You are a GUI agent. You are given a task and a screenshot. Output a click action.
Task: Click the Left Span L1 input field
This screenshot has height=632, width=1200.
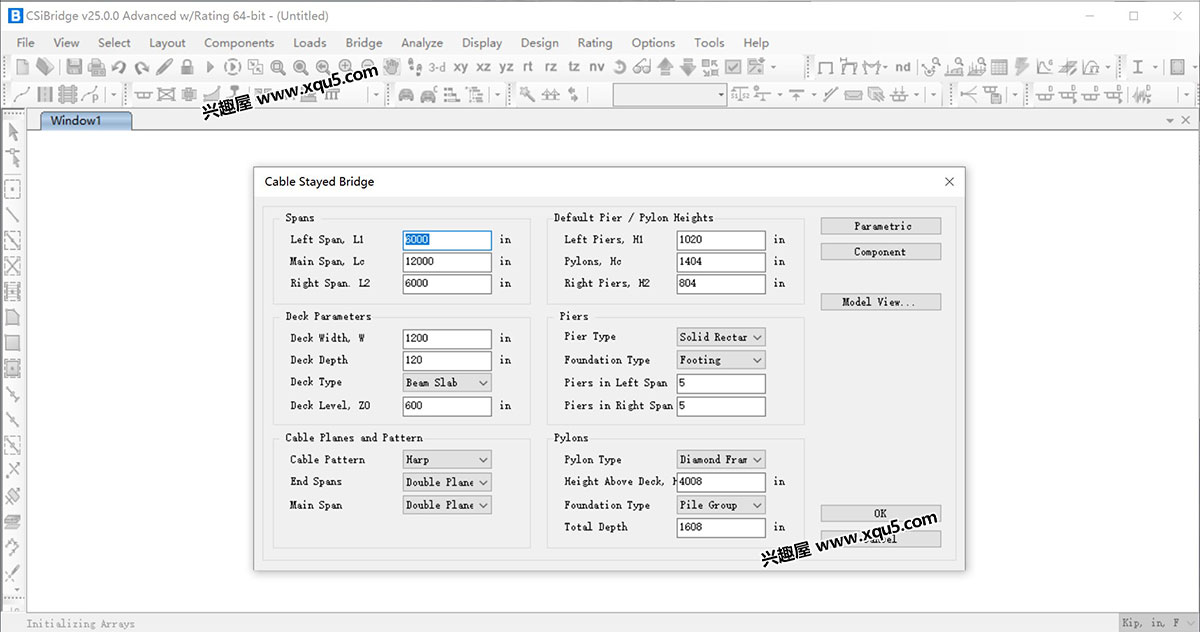[447, 240]
